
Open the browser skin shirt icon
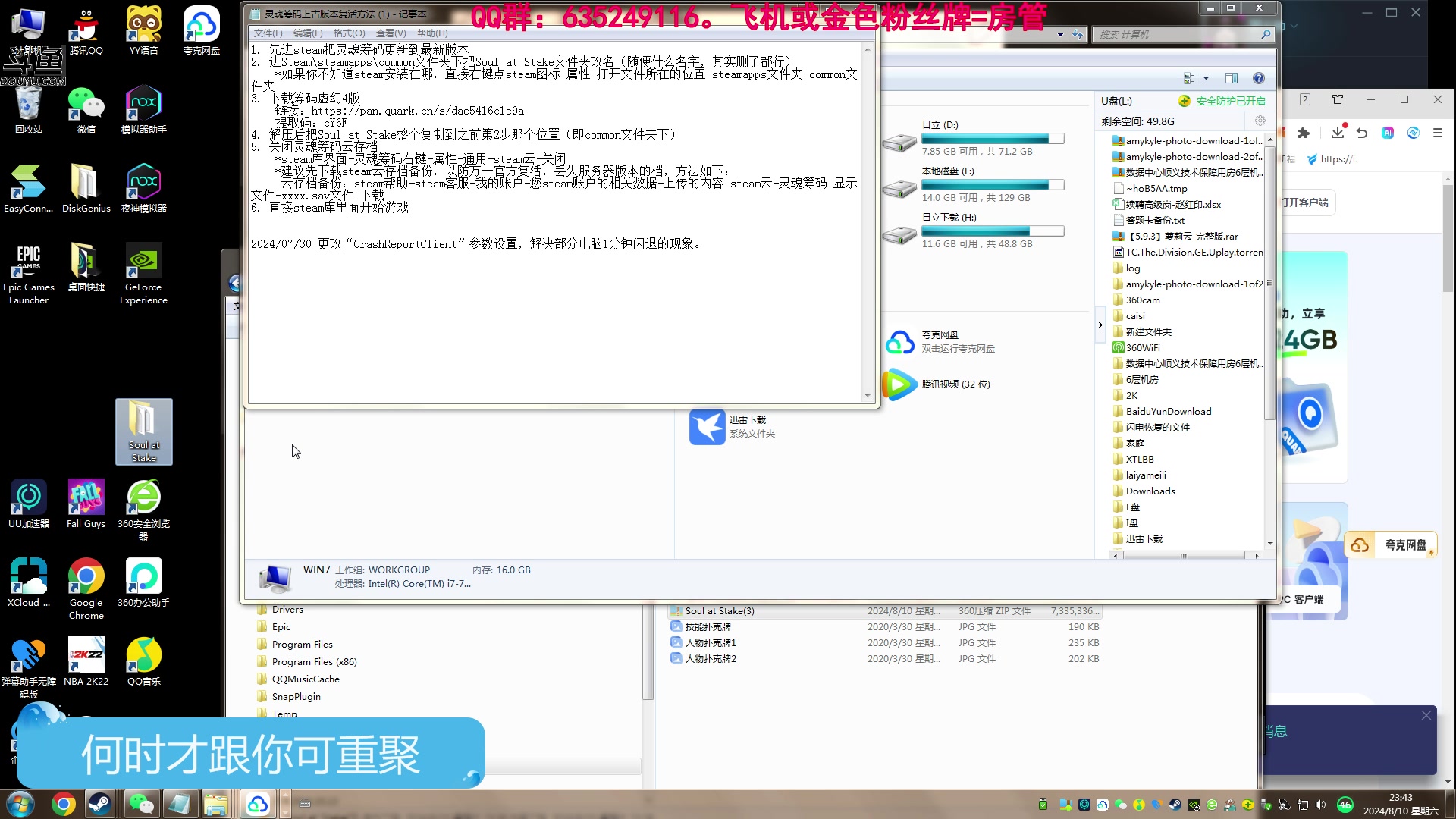1338,99
